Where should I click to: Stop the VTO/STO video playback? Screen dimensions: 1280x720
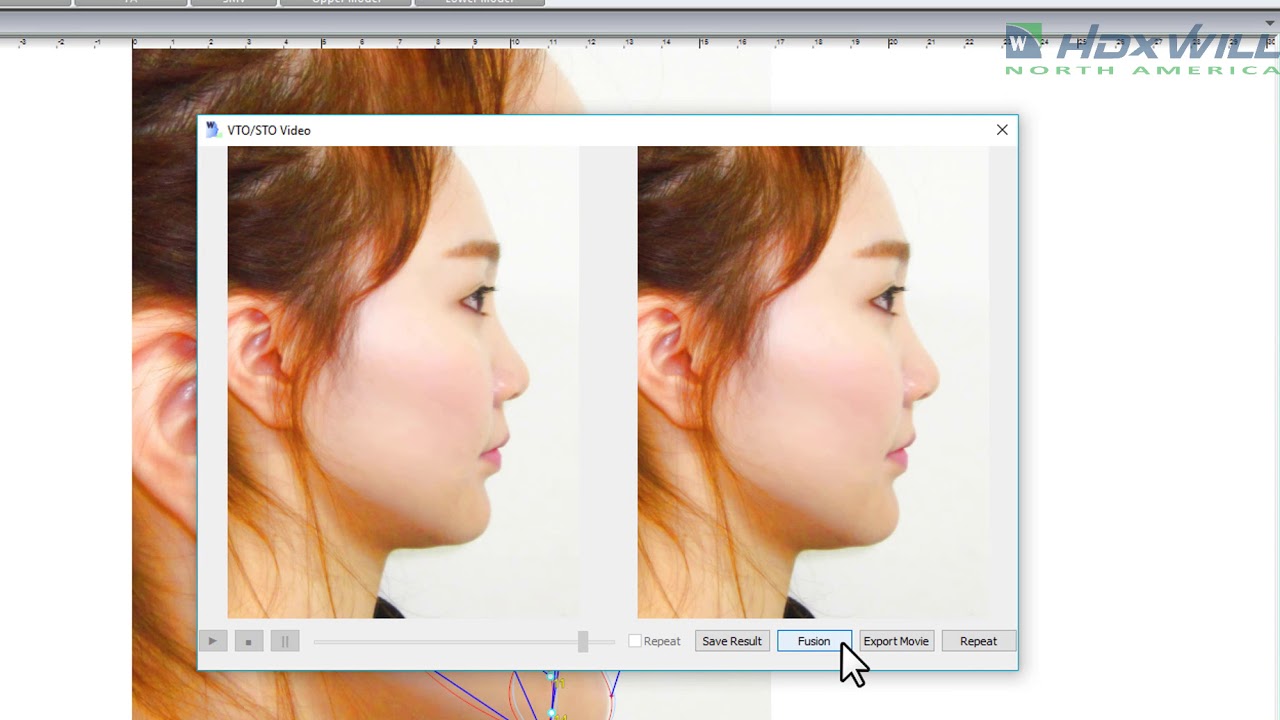[x=248, y=641]
